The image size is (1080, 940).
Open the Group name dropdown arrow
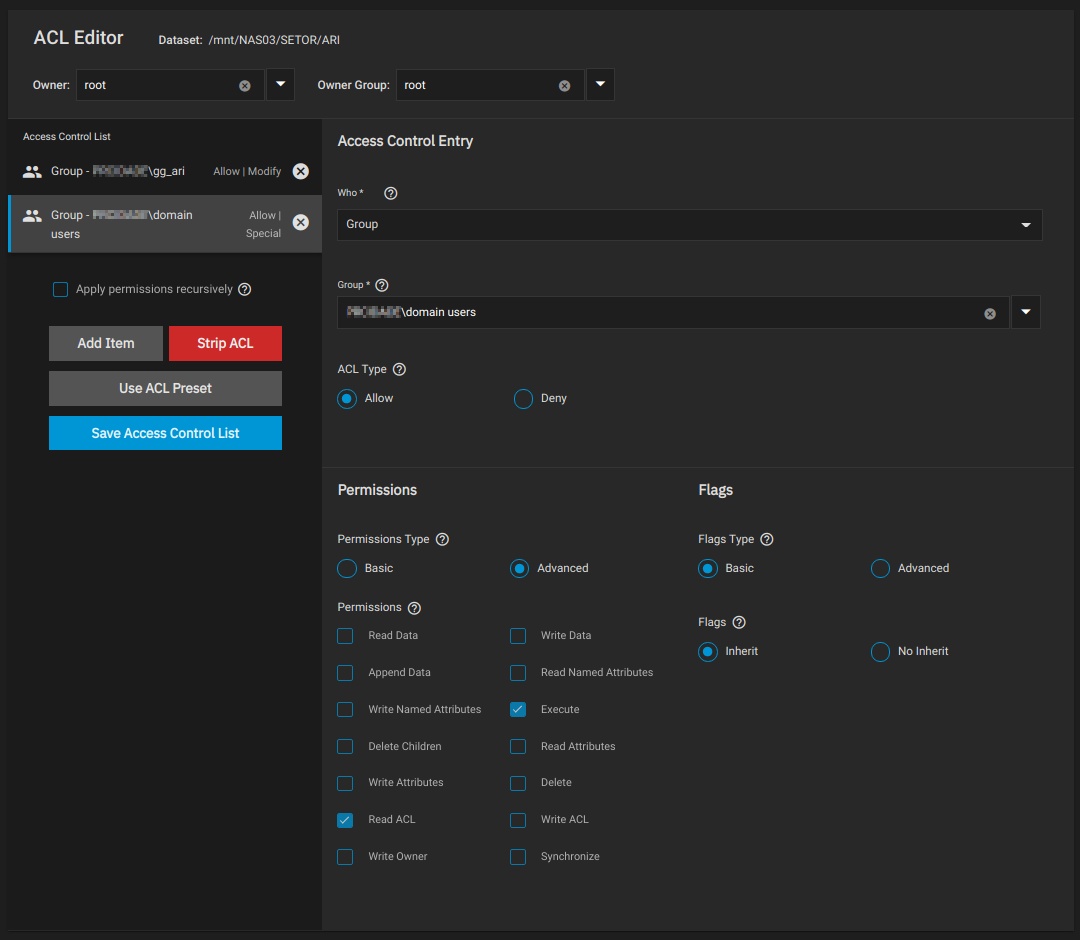click(x=1026, y=313)
